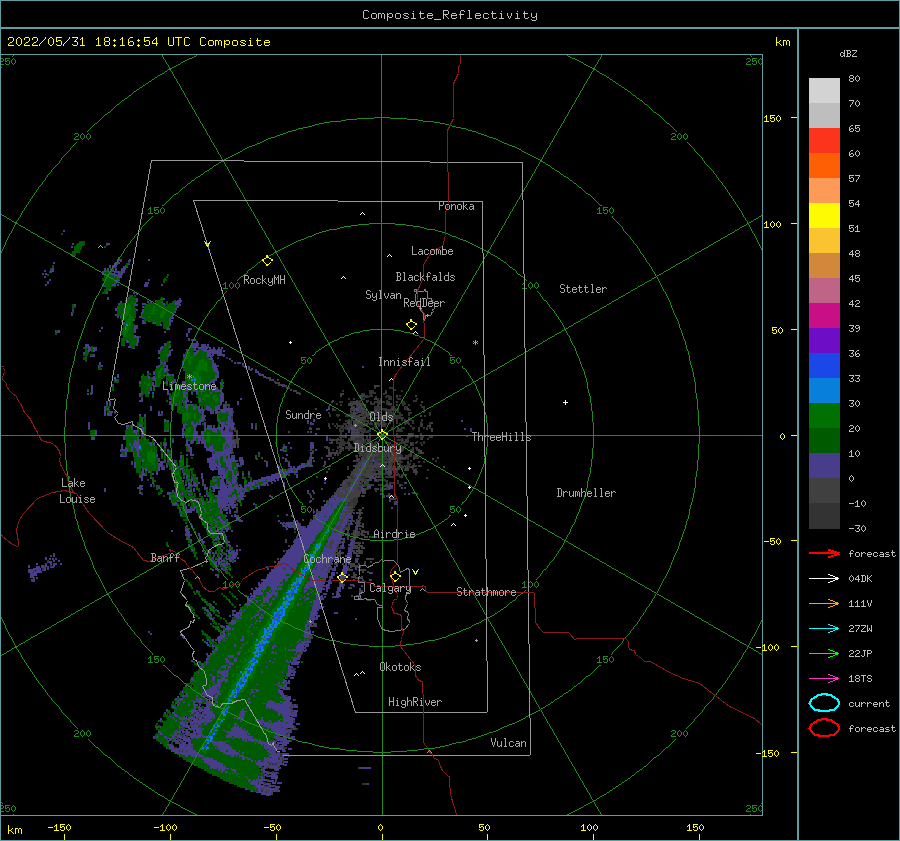
Task: Click the Lacombe town label
Action: click(432, 251)
